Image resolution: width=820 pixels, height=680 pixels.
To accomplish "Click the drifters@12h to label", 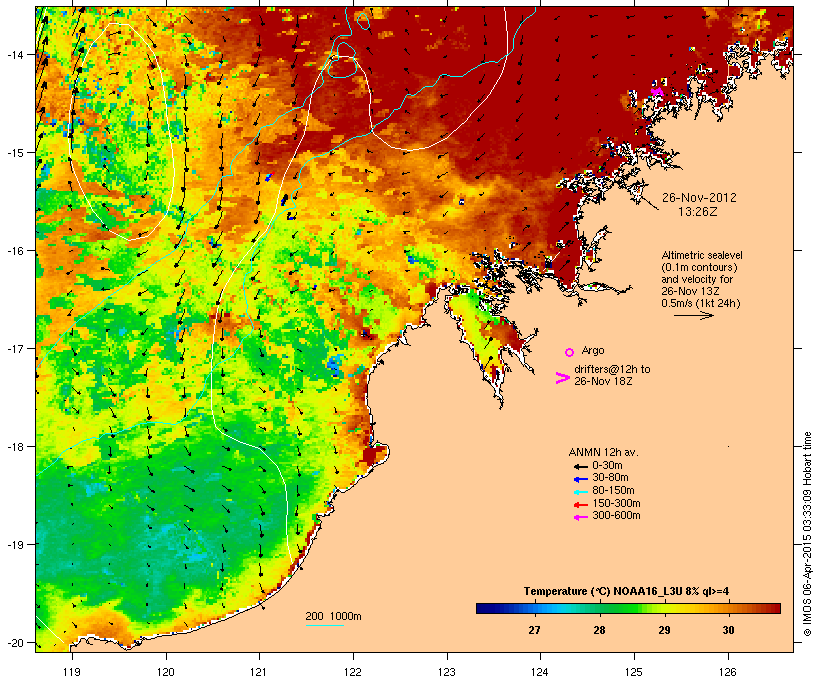I will coord(612,369).
